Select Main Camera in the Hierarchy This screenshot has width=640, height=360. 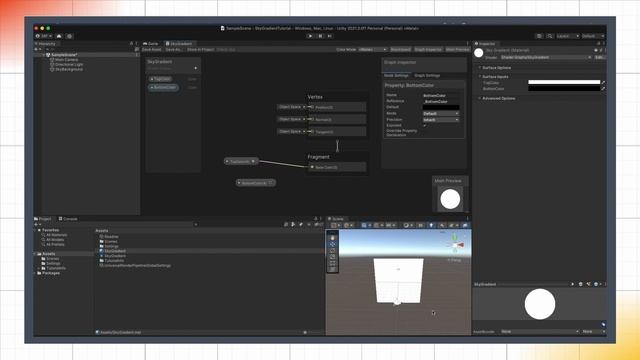click(x=66, y=60)
